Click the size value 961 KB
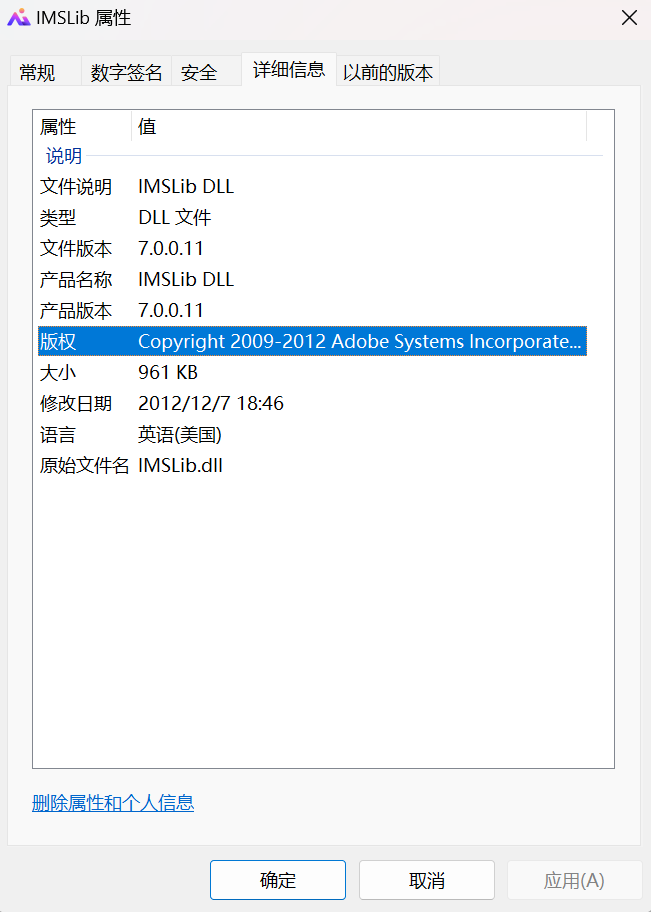The height and width of the screenshot is (912, 651). click(168, 372)
